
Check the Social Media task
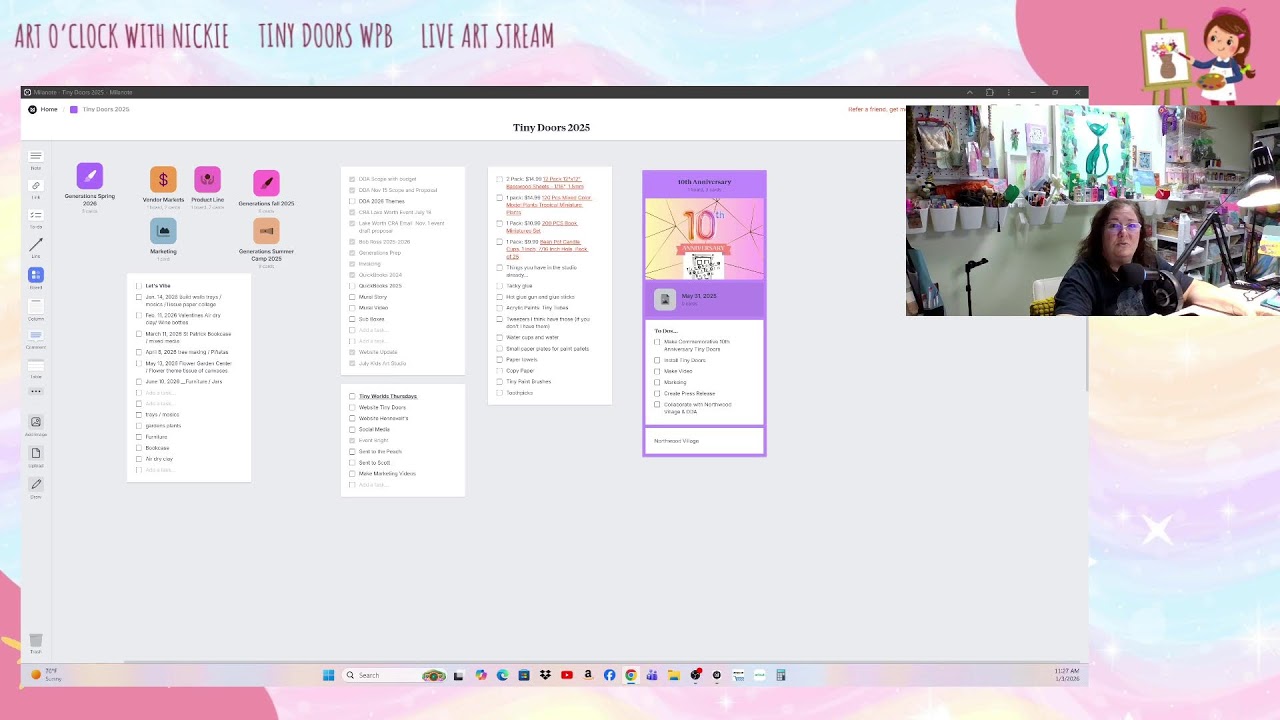tap(352, 429)
